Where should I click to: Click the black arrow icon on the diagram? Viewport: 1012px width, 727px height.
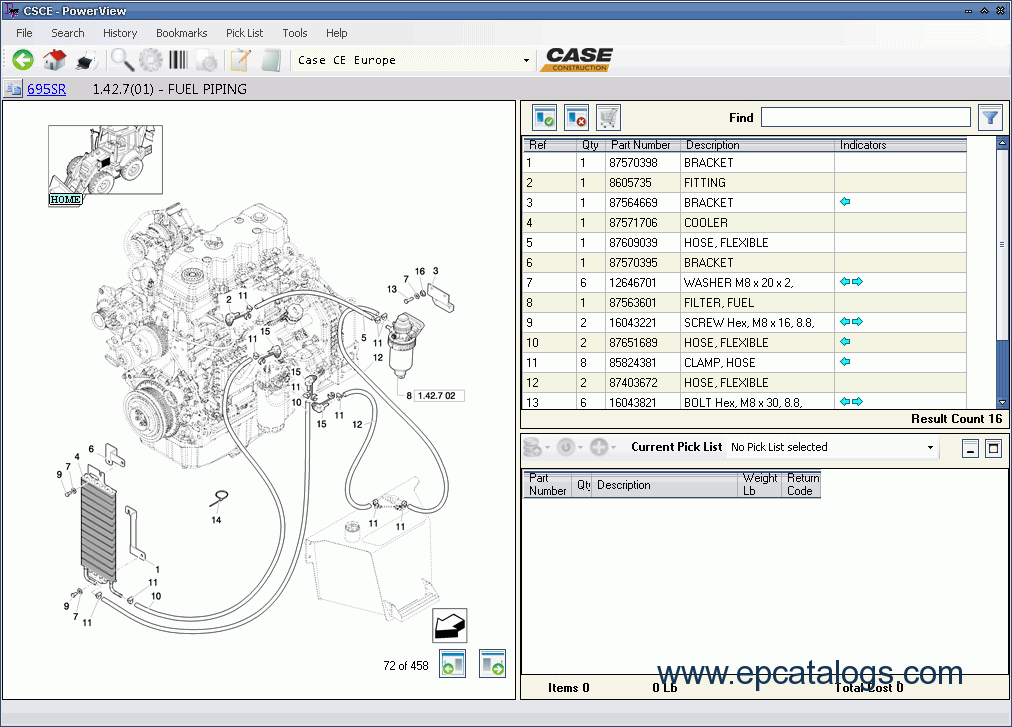[450, 625]
